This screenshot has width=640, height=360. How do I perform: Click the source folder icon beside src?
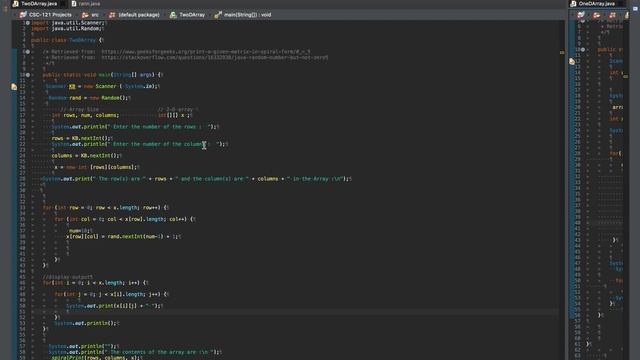(85, 15)
